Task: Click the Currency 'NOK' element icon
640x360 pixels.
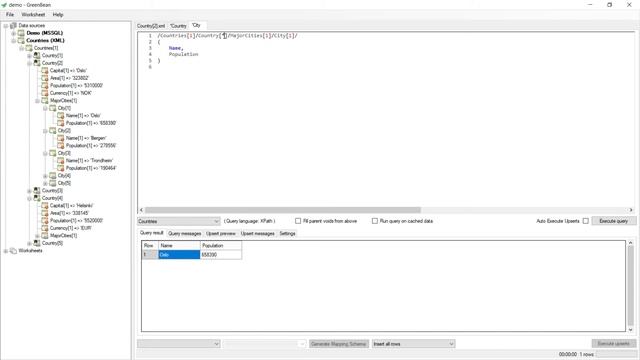Action: [45, 93]
